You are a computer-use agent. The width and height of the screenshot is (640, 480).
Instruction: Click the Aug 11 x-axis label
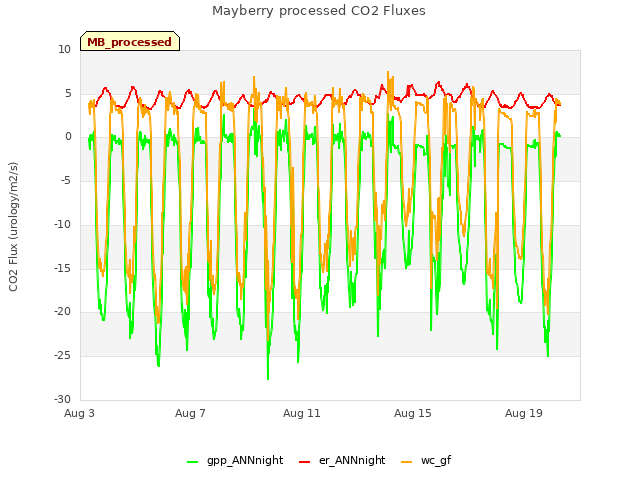click(302, 413)
